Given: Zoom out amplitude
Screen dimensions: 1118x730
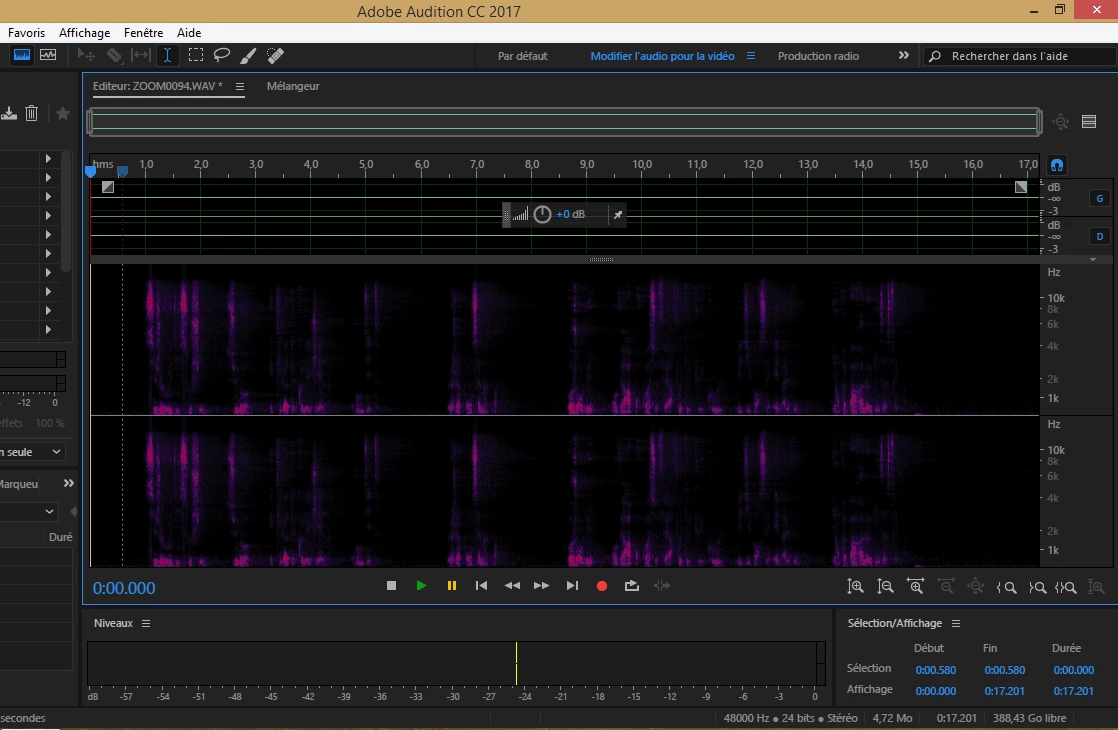Looking at the screenshot, I should point(885,587).
